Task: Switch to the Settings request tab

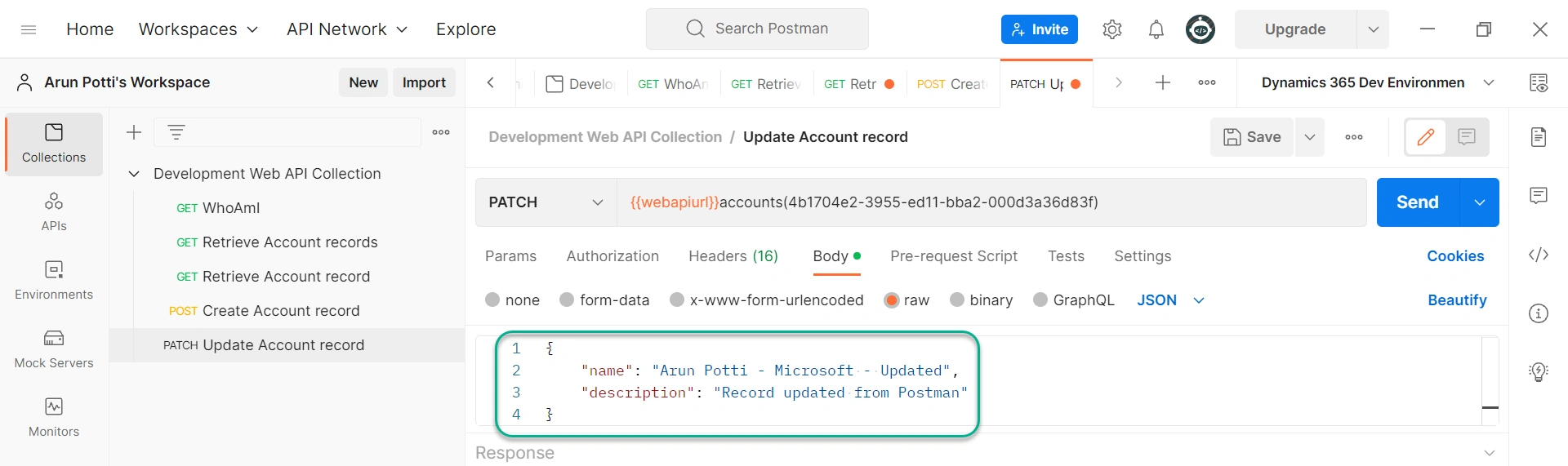Action: (1143, 256)
